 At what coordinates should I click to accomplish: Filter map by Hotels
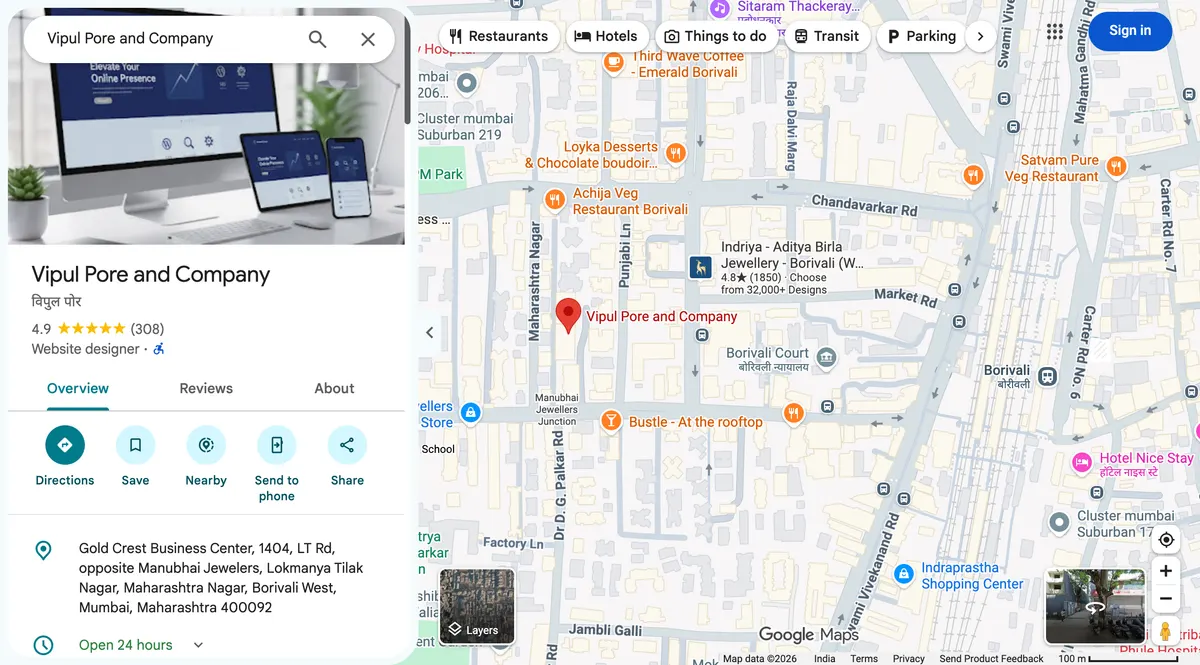coord(606,36)
